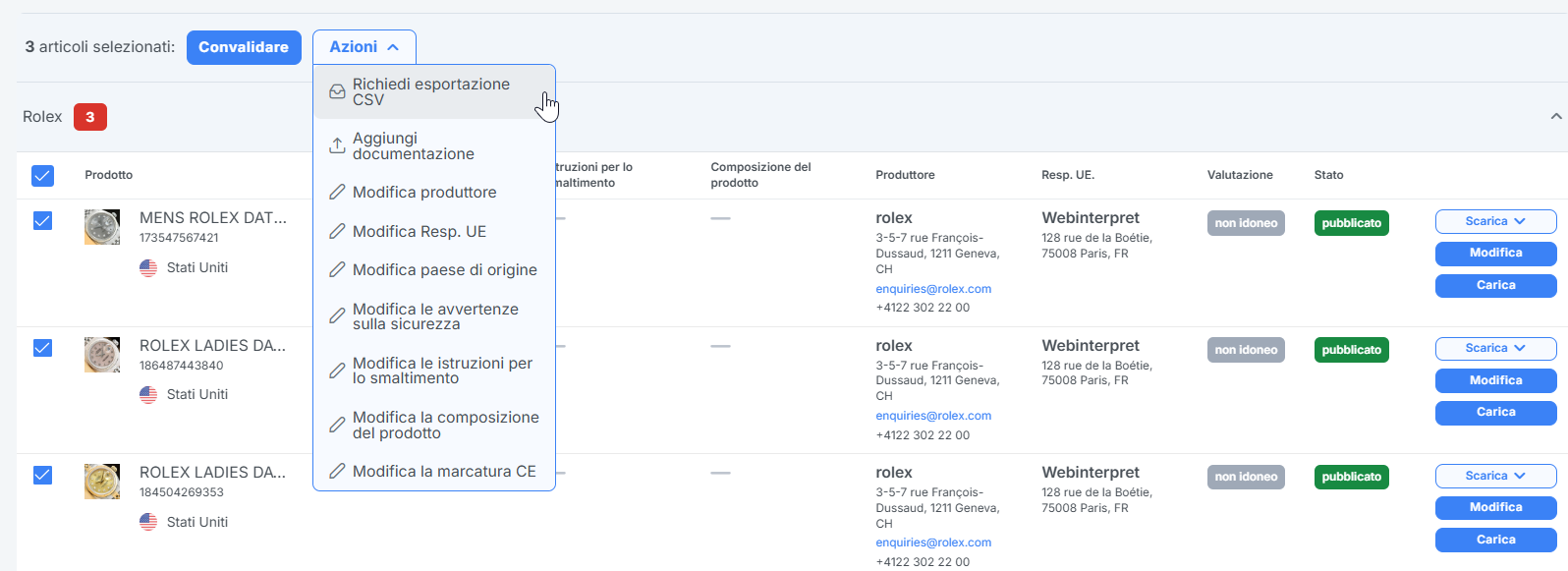Click the US flag icon for product 184504269353

pyautogui.click(x=148, y=523)
